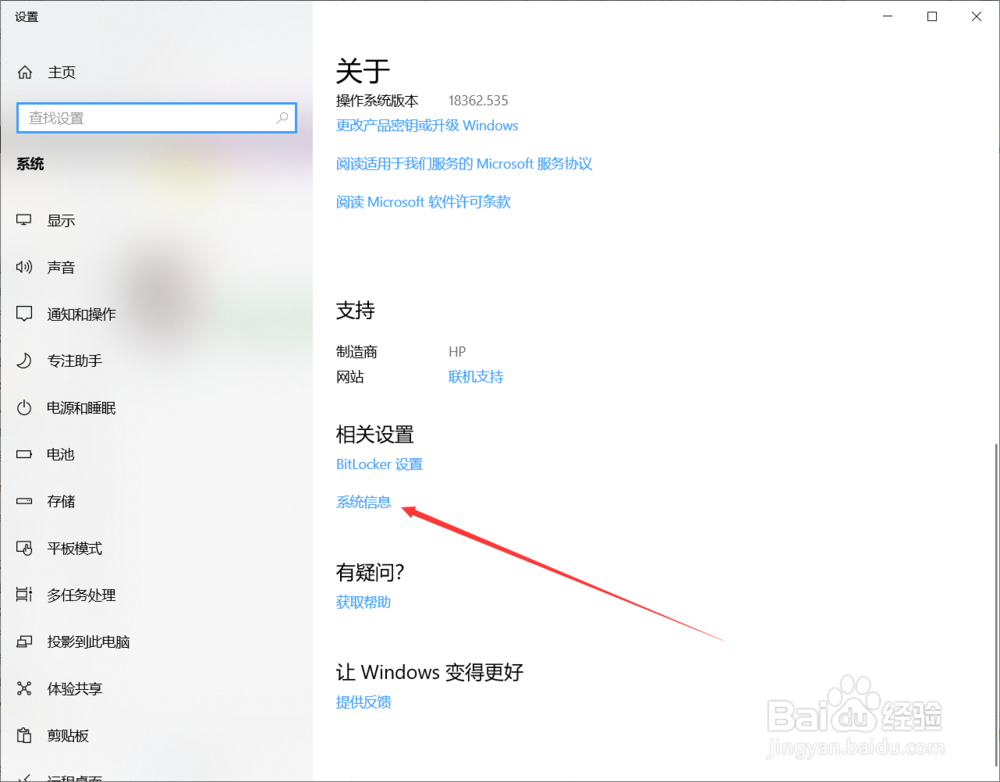The image size is (1000, 782).
Task: Select 平板模式 settings
Action: click(x=75, y=548)
